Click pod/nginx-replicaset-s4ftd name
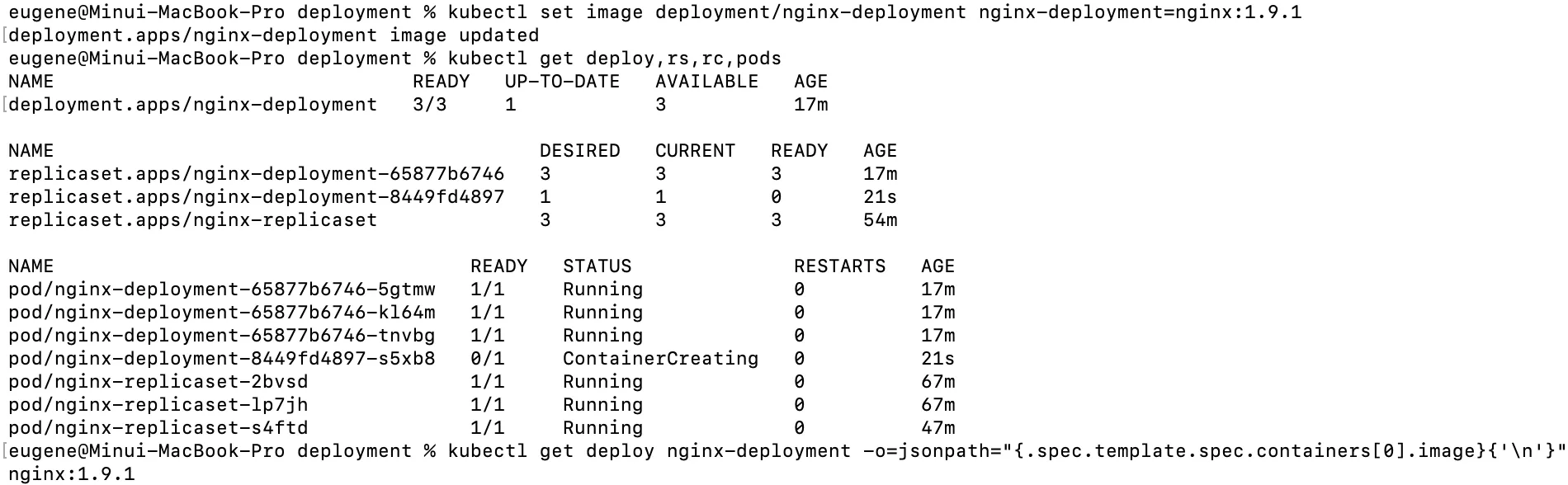The height and width of the screenshot is (485, 1568). point(158,428)
